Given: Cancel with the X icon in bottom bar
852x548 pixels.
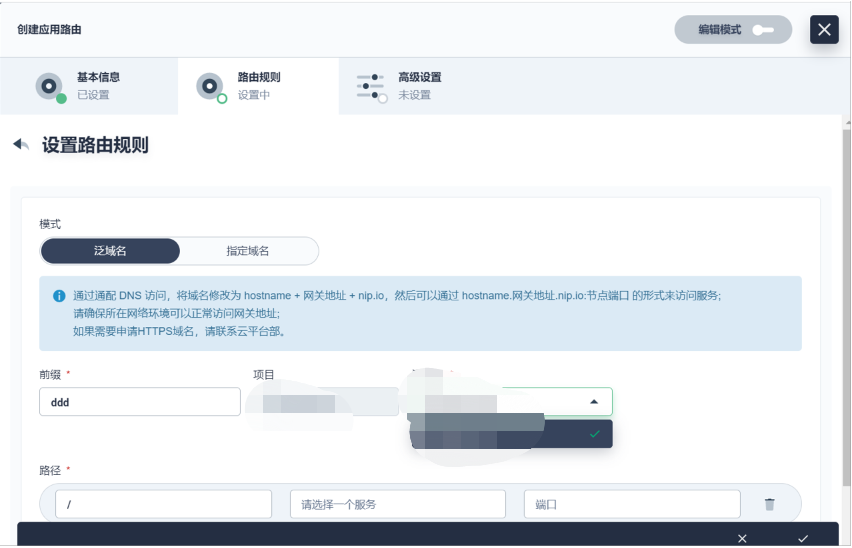Looking at the screenshot, I should pos(742,538).
